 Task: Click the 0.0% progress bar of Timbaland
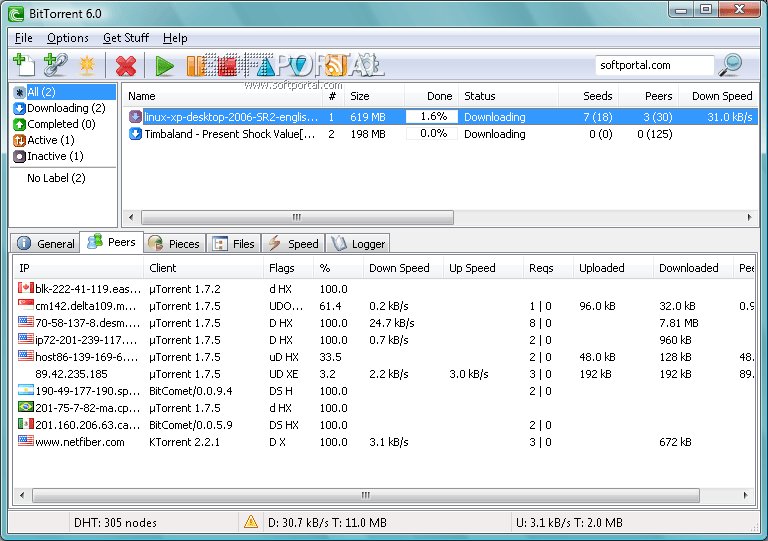tap(432, 134)
